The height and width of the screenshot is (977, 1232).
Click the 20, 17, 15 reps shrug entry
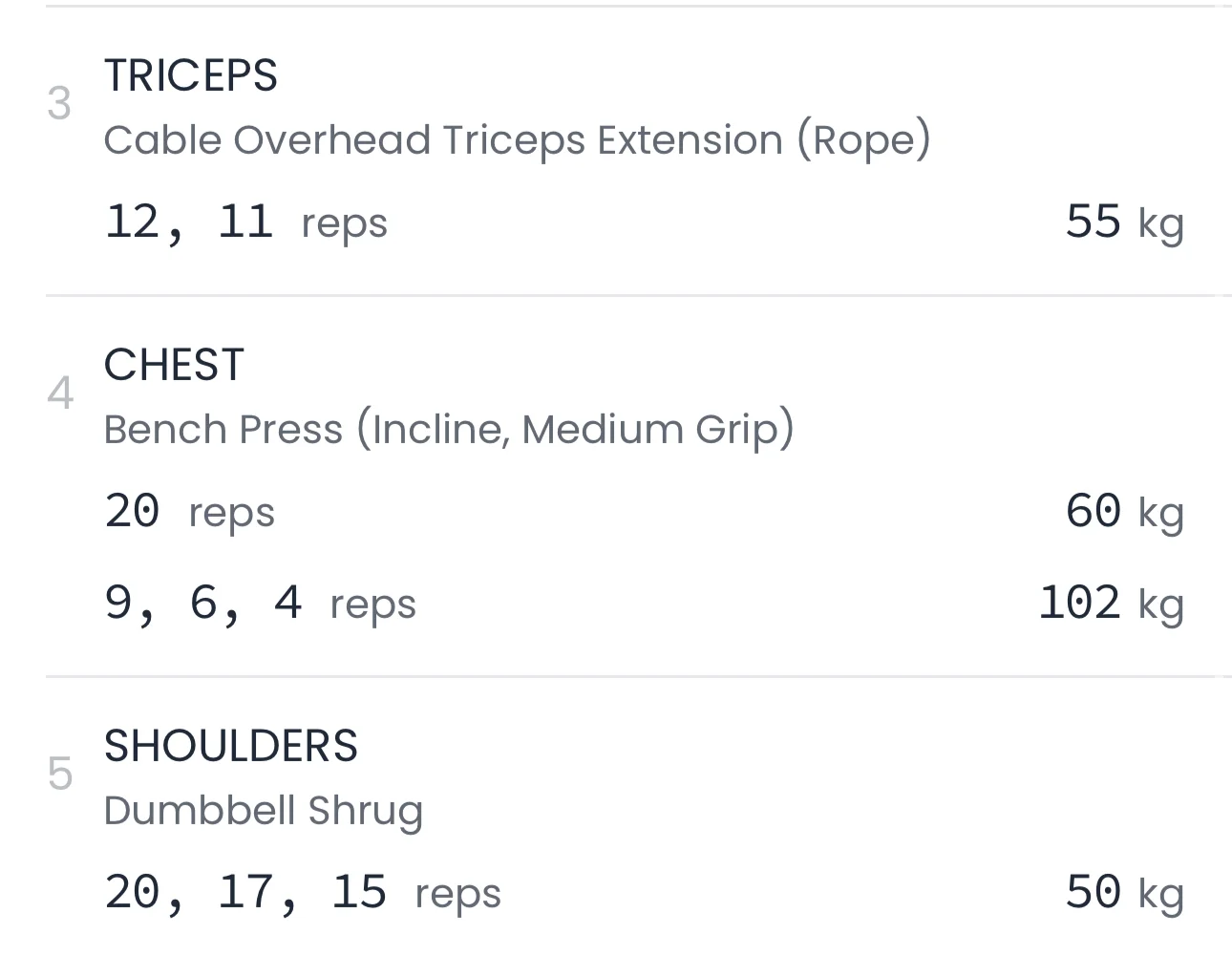tap(302, 893)
